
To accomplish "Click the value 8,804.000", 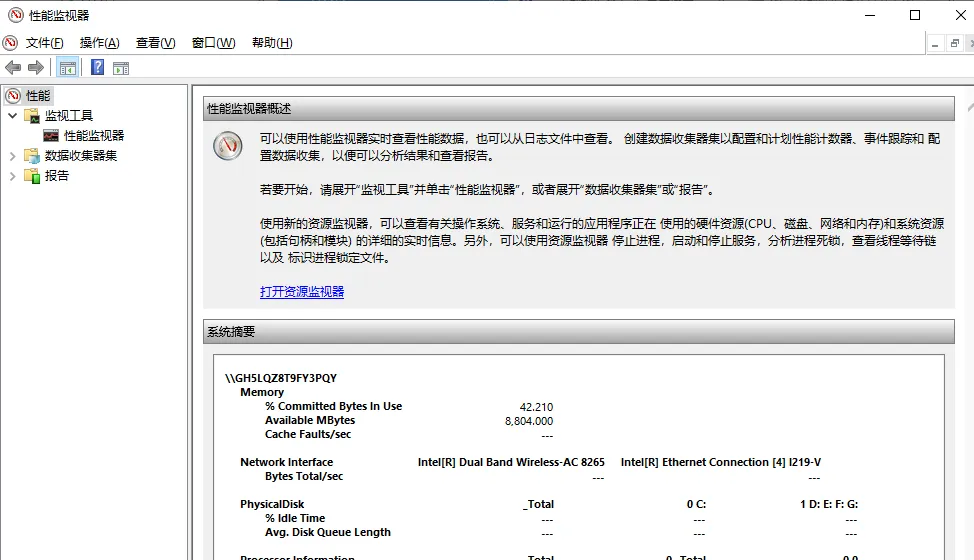I will (529, 421).
